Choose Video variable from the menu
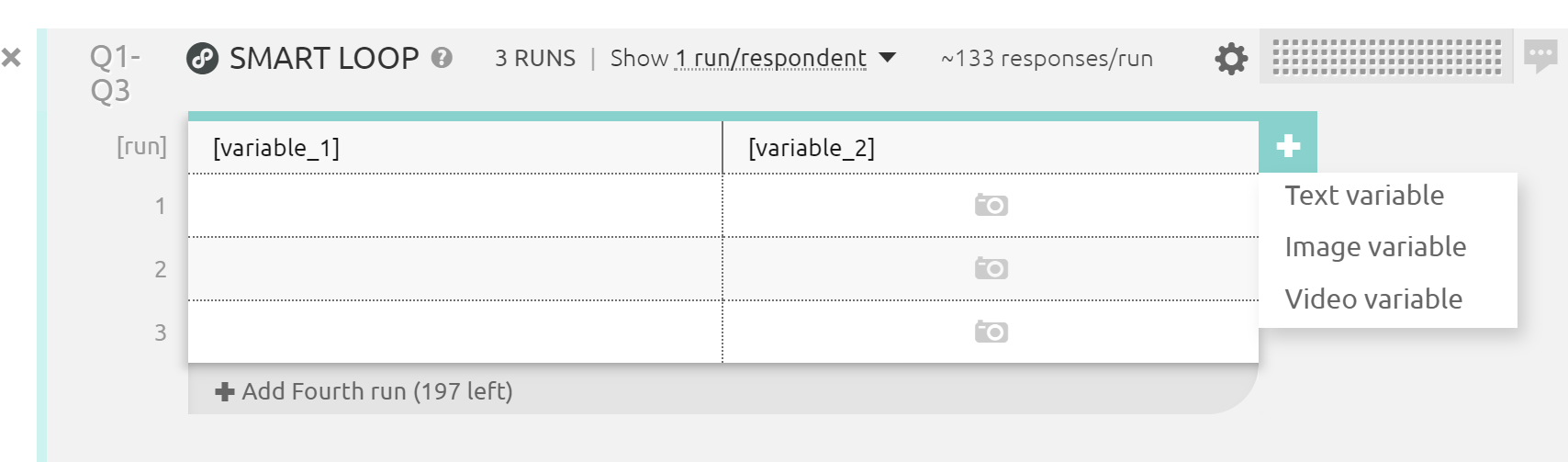The image size is (1568, 462). [1373, 299]
